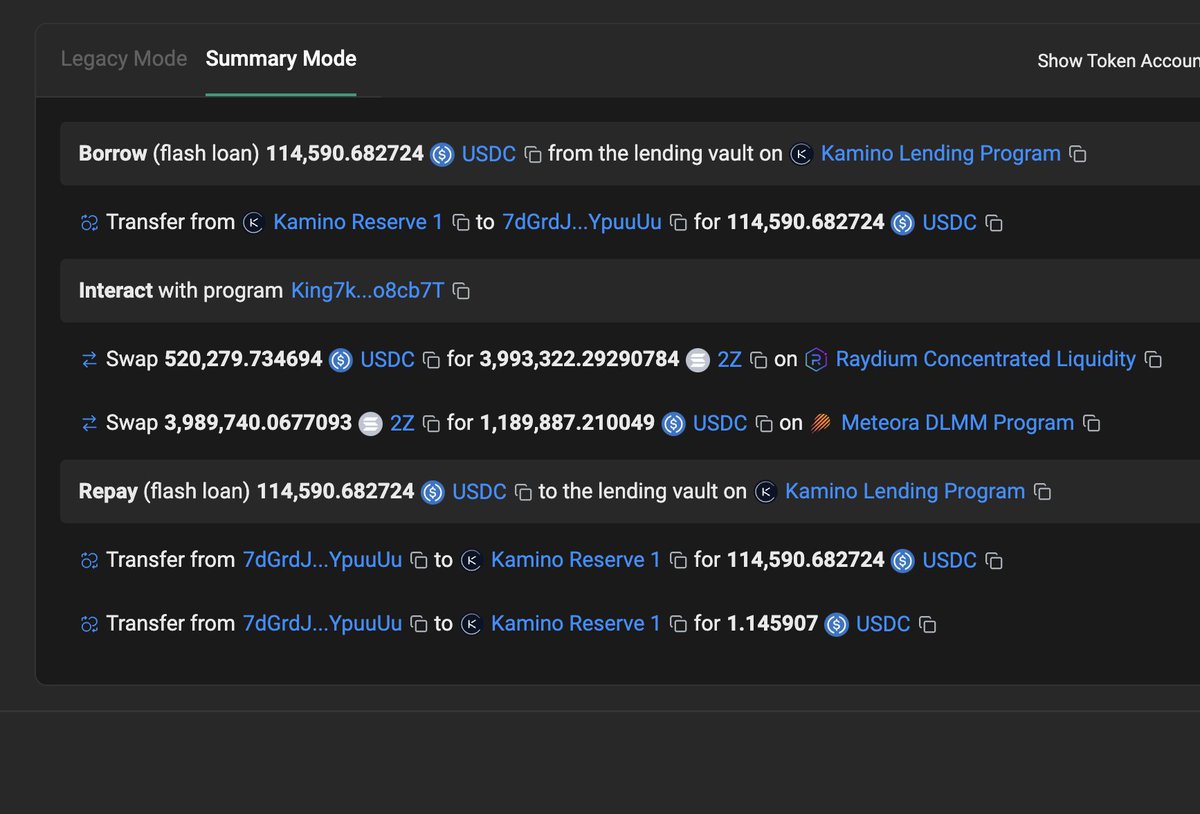Click Raydium logo icon

tap(816, 359)
